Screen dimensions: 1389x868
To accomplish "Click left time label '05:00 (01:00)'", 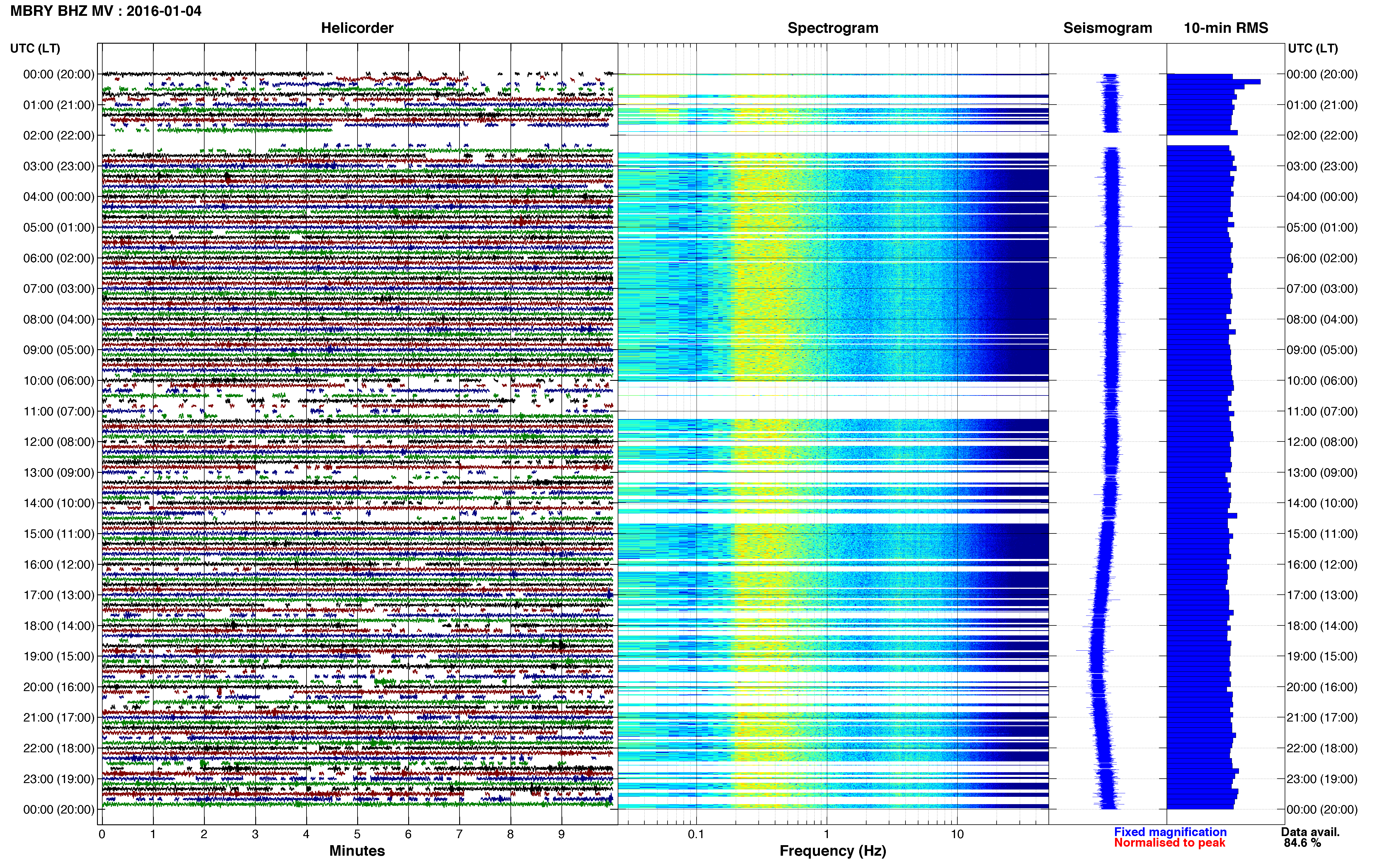I will 59,227.
